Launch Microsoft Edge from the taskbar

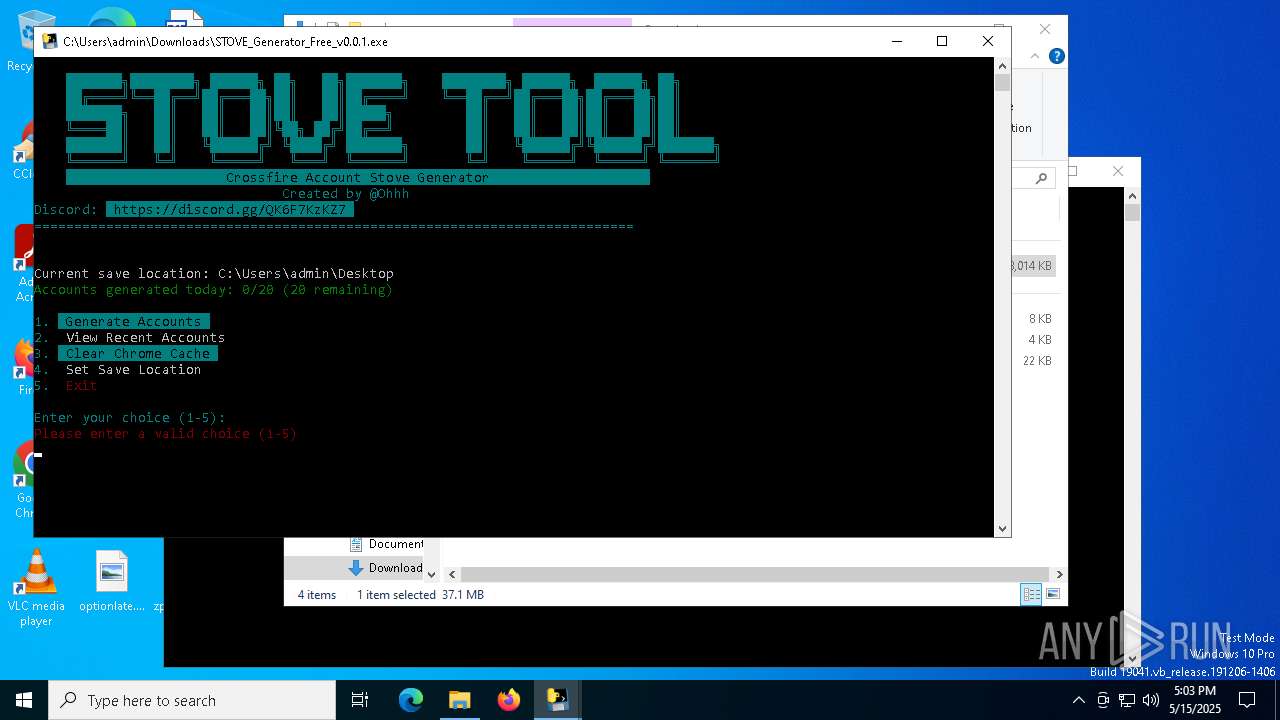[411, 700]
